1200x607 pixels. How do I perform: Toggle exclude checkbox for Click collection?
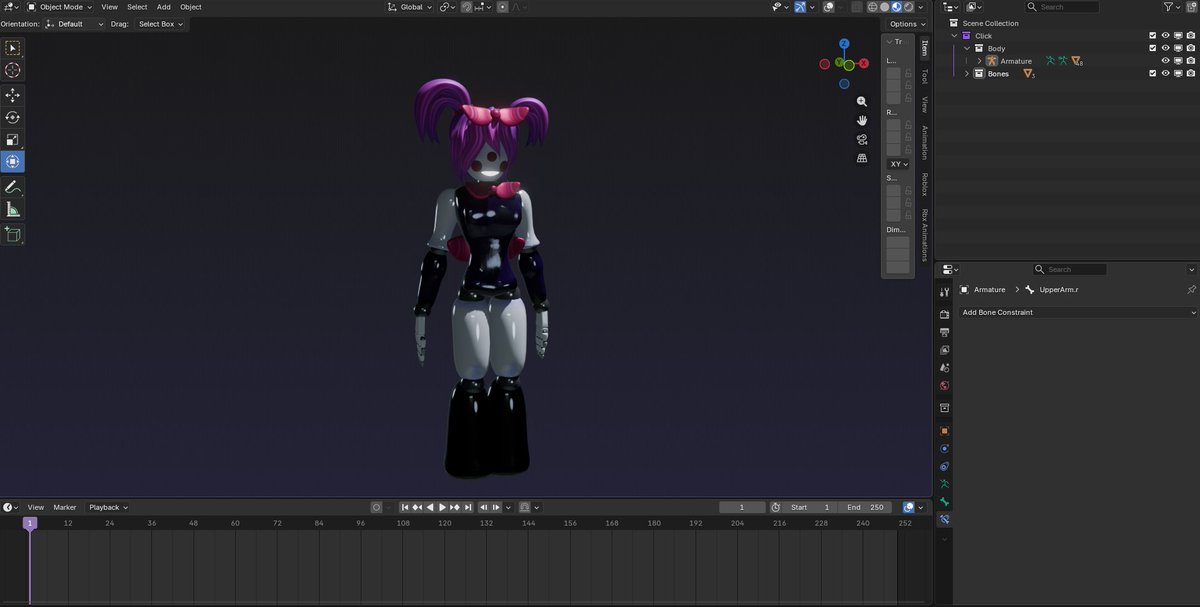coord(1153,36)
